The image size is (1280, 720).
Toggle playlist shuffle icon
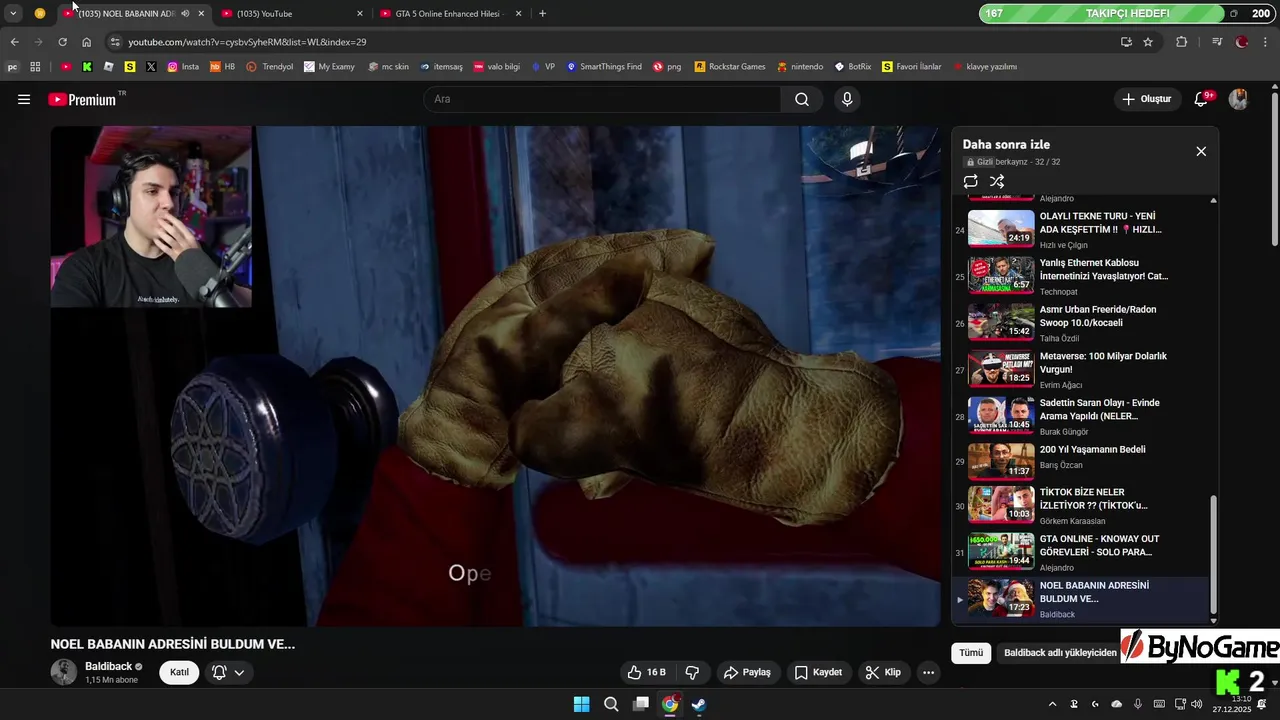pos(997,181)
